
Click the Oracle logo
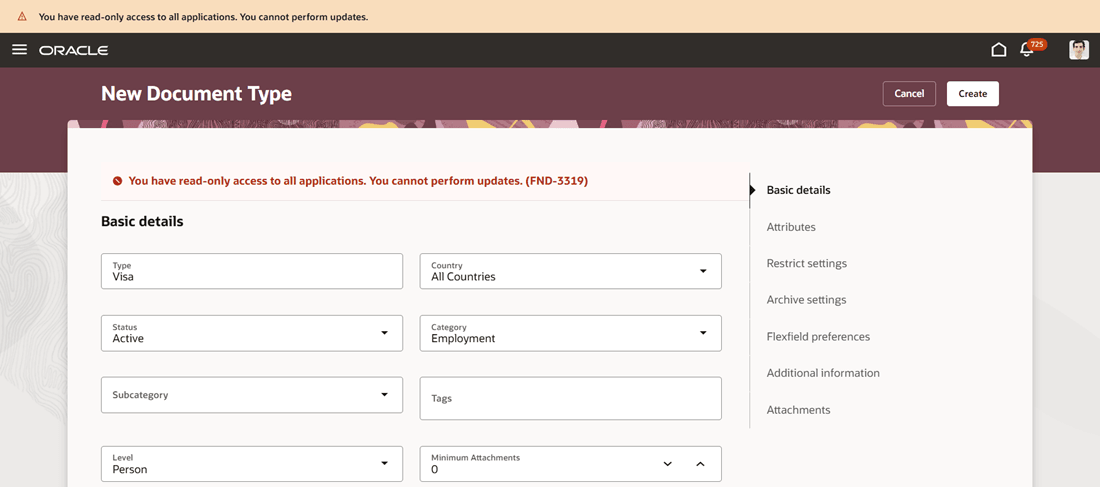point(74,51)
